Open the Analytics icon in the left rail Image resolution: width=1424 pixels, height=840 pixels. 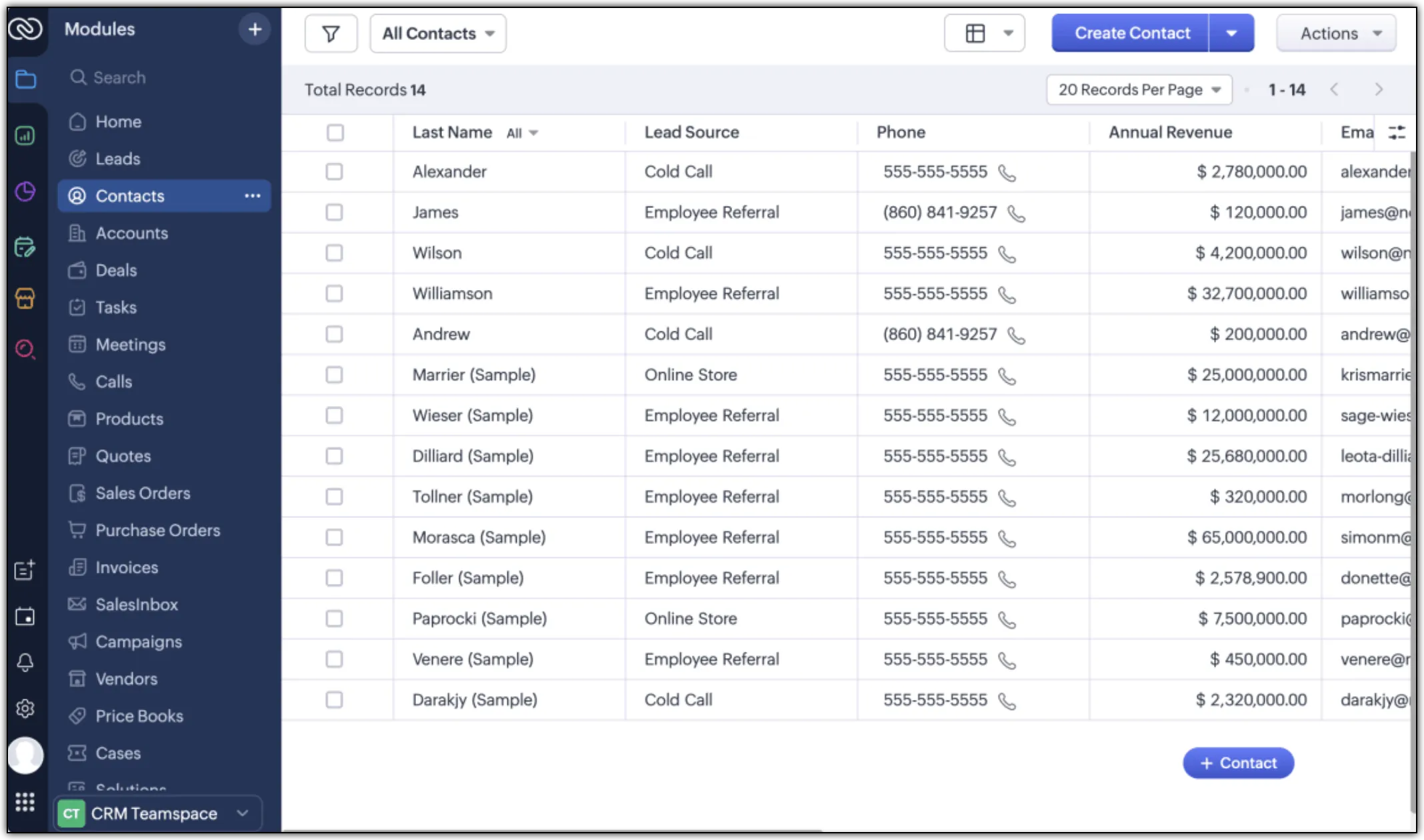[x=25, y=135]
